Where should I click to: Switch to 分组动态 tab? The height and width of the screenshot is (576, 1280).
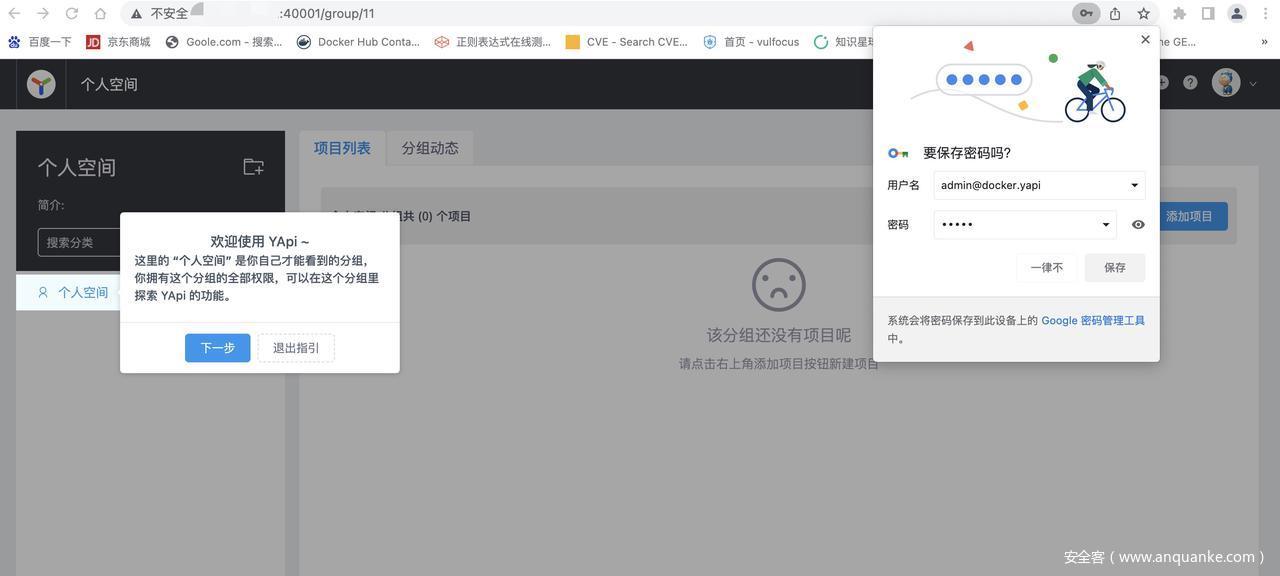tap(430, 148)
